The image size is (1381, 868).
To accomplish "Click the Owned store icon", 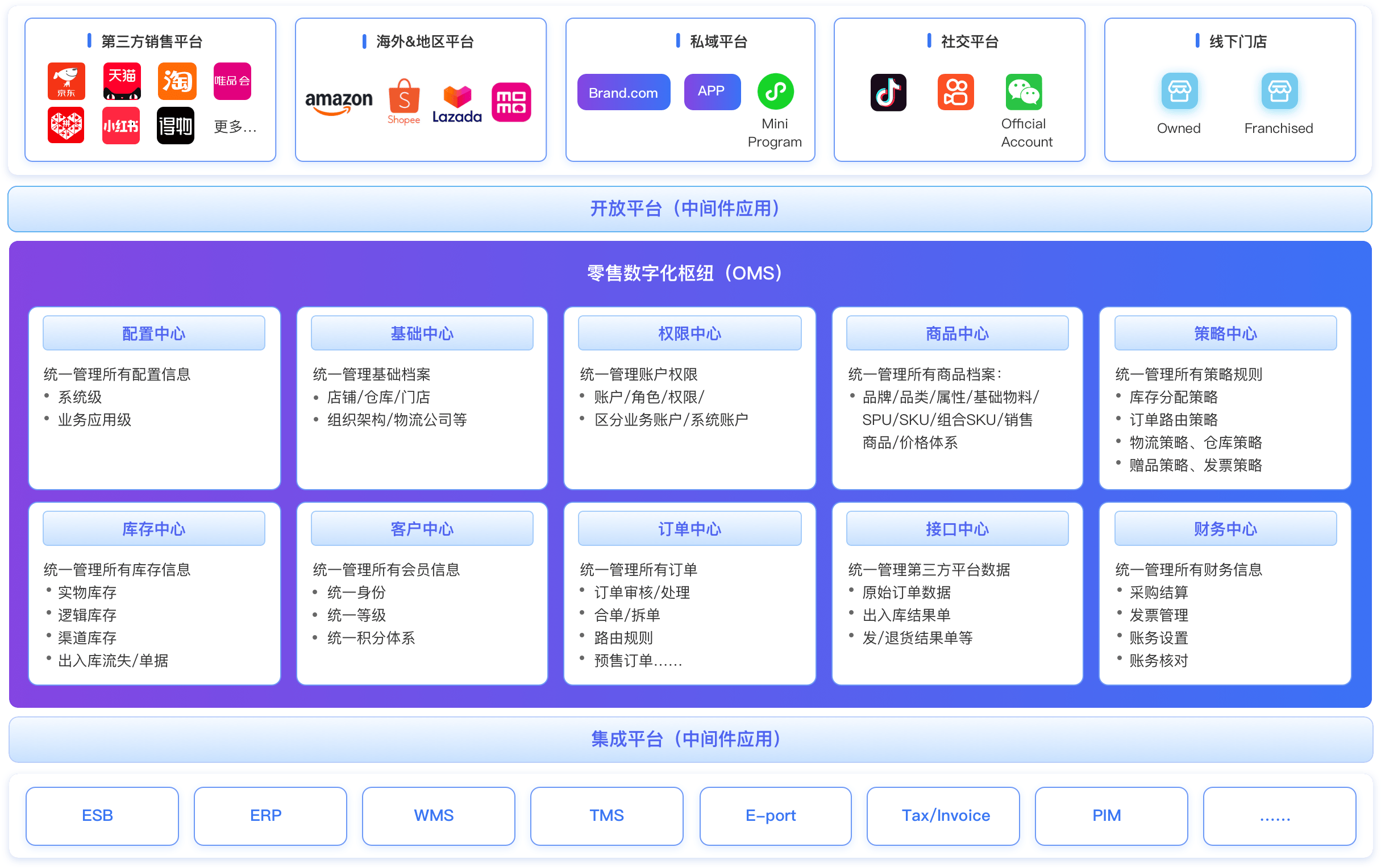I will pos(1179,90).
